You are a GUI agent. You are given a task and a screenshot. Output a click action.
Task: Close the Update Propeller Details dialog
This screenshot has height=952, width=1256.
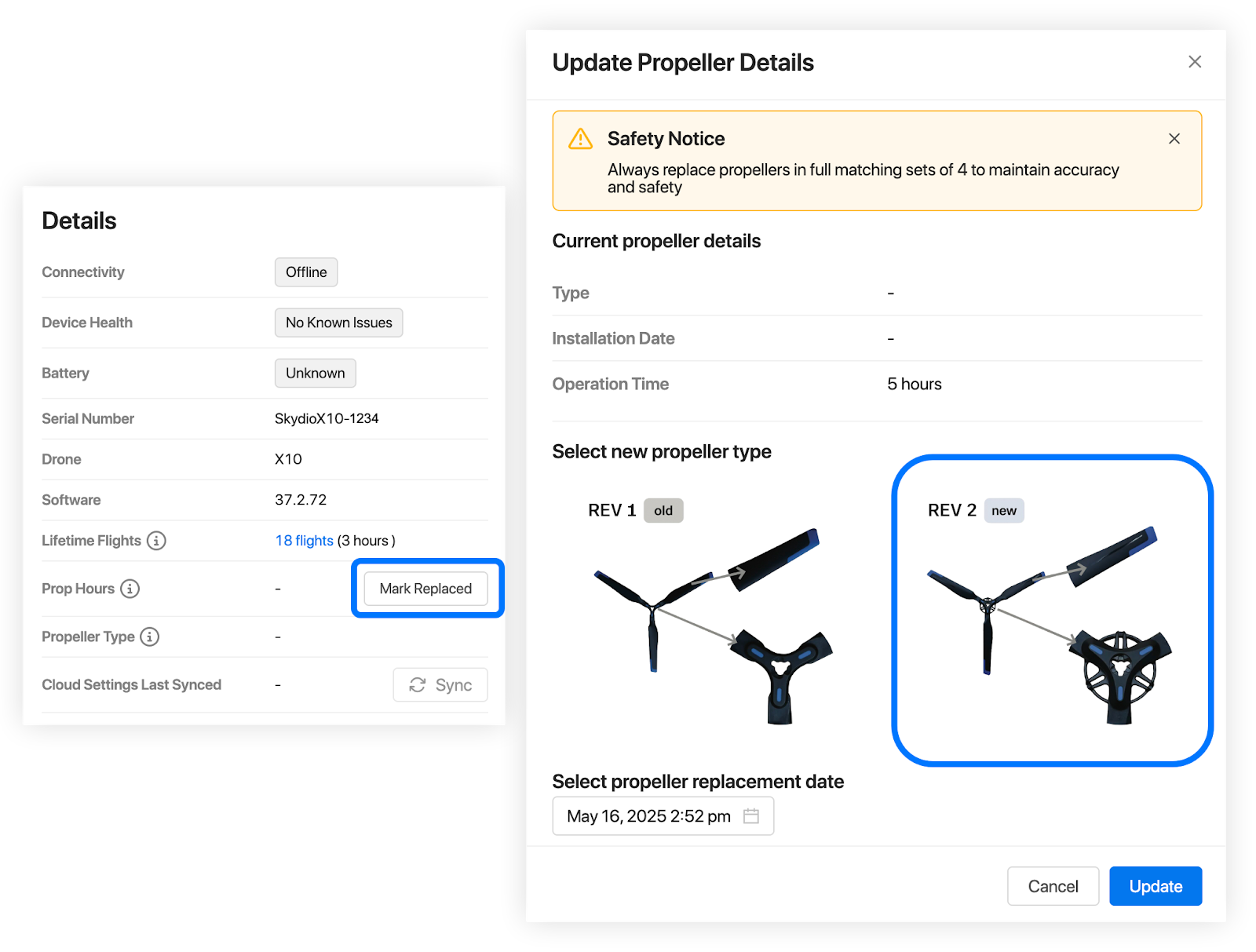(x=1195, y=62)
